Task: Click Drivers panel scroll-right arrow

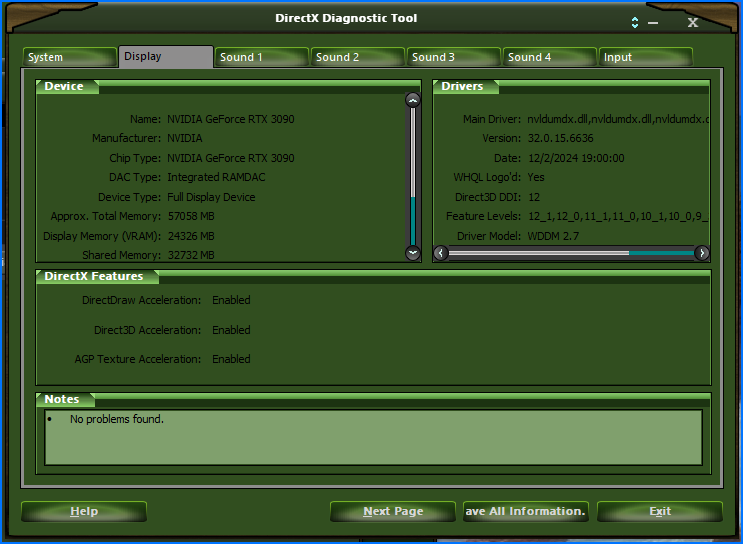Action: [x=702, y=253]
